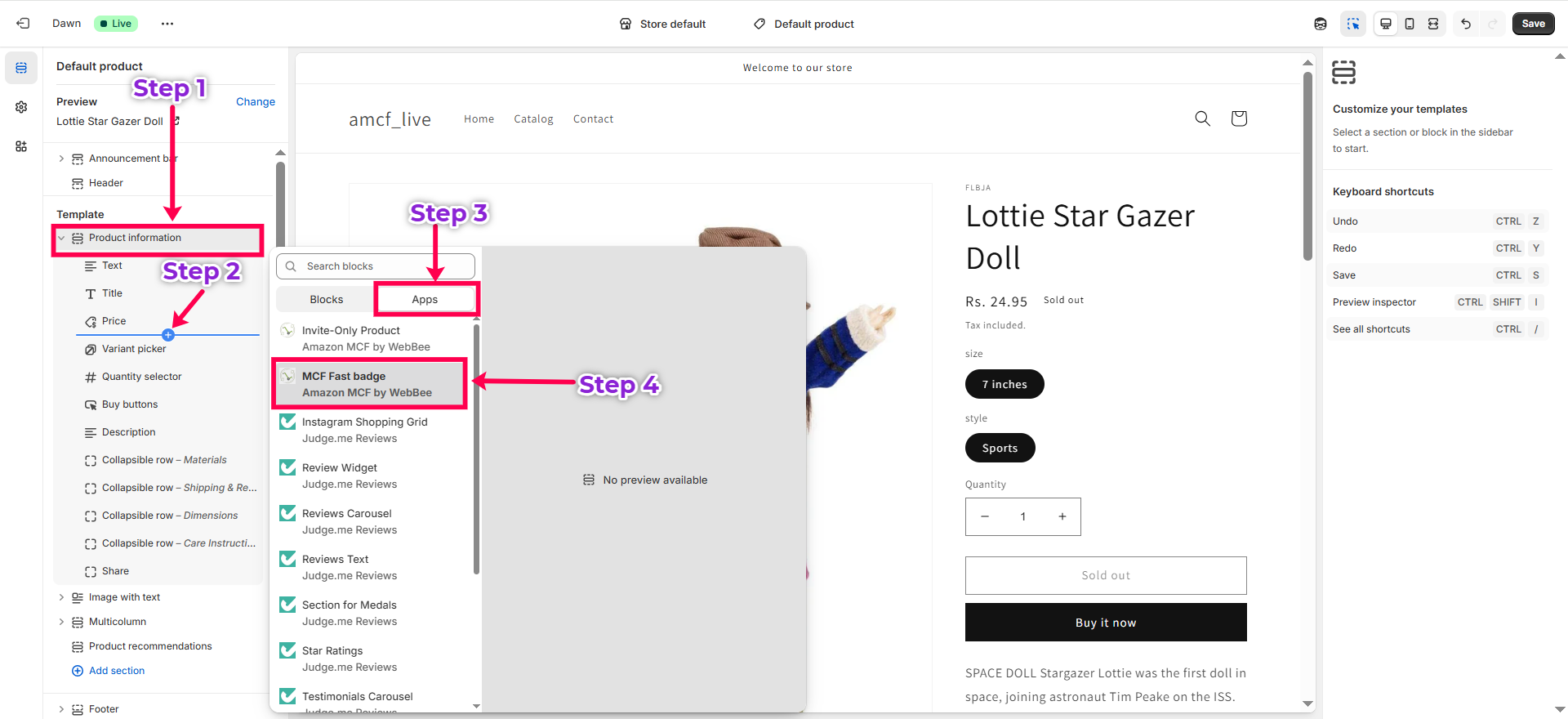Open app embeds icon in left rail
The height and width of the screenshot is (719, 1568).
(21, 146)
